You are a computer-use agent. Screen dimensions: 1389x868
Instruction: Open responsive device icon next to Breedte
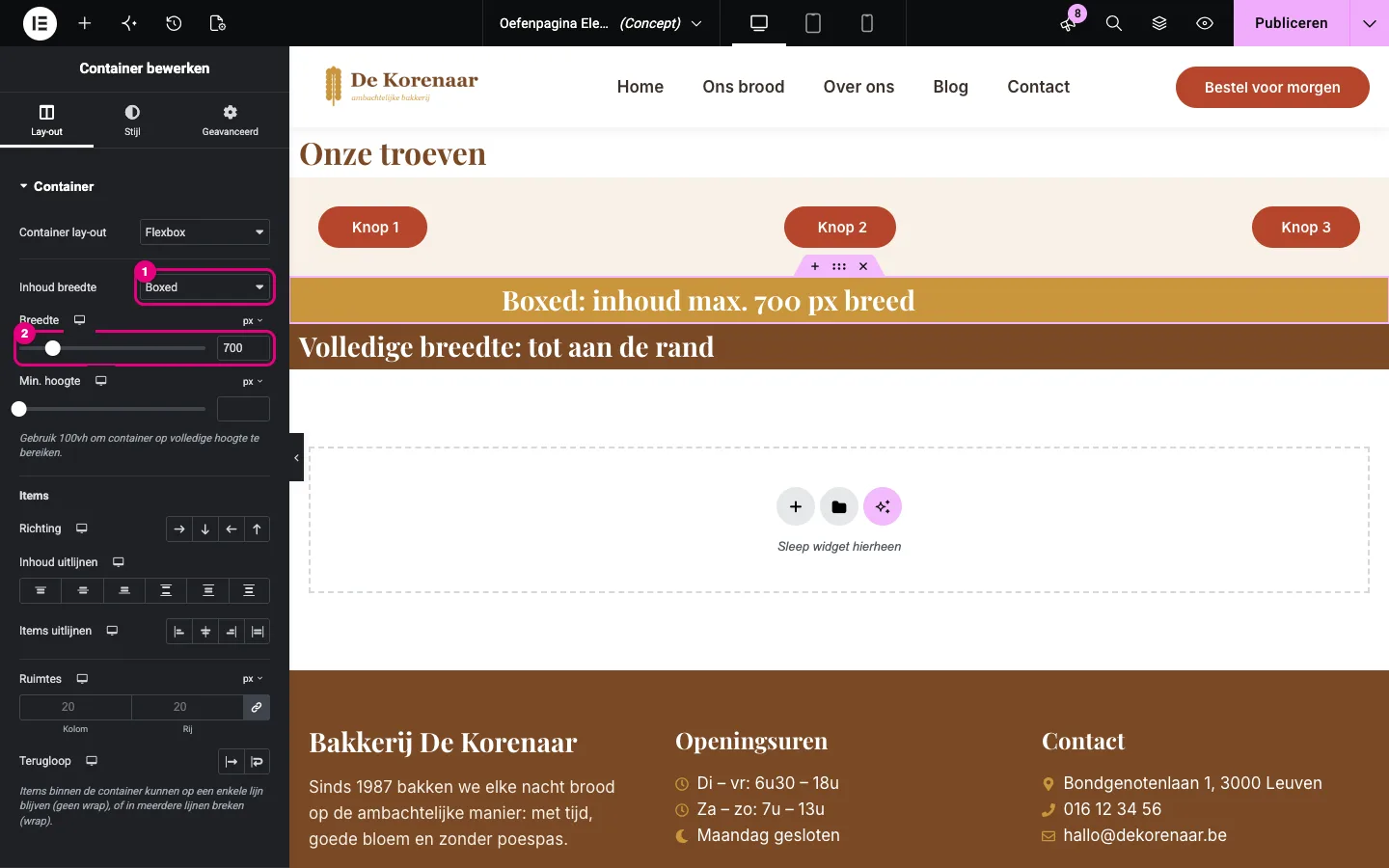click(80, 320)
